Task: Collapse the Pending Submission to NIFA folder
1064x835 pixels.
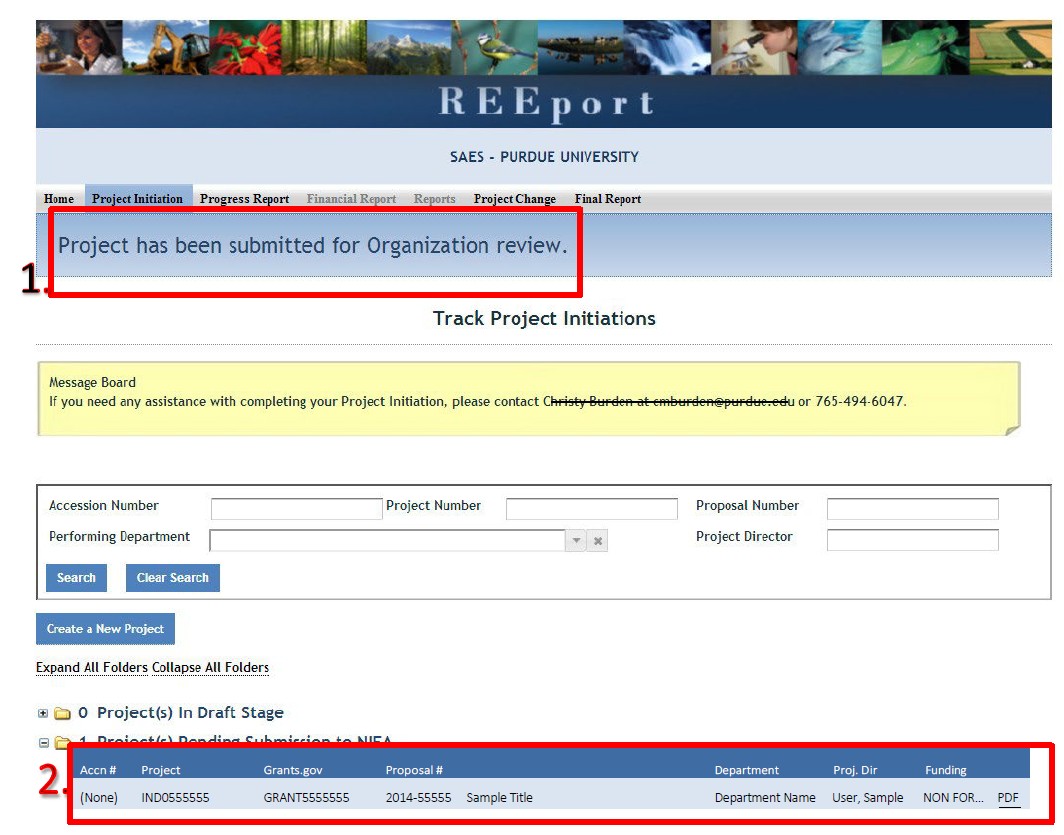Action: coord(42,743)
